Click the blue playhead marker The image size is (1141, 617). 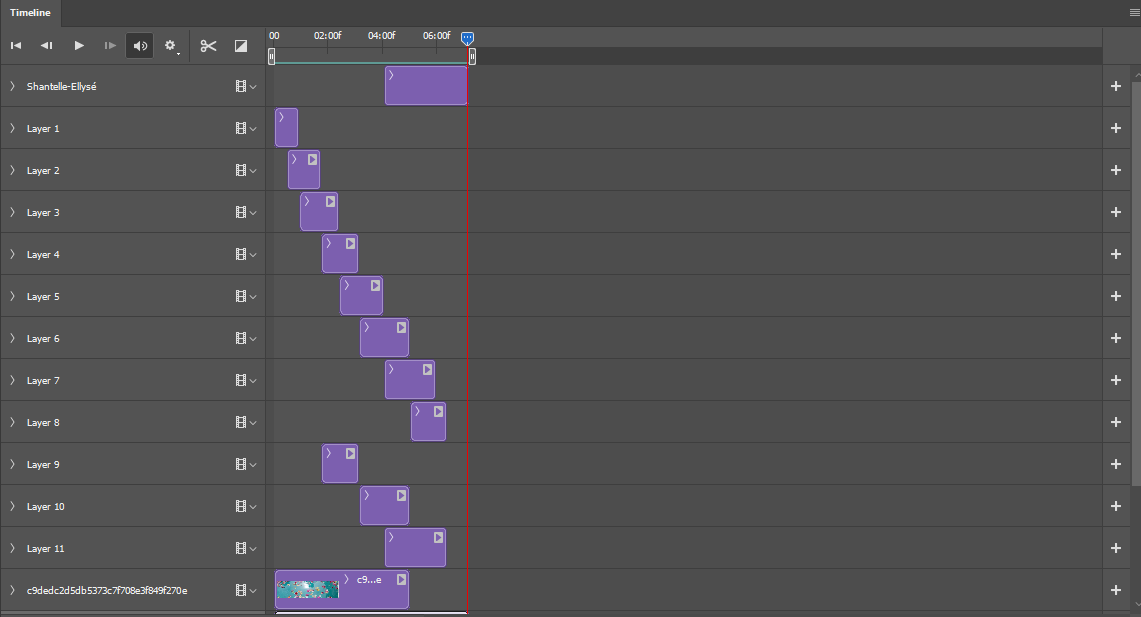click(467, 37)
